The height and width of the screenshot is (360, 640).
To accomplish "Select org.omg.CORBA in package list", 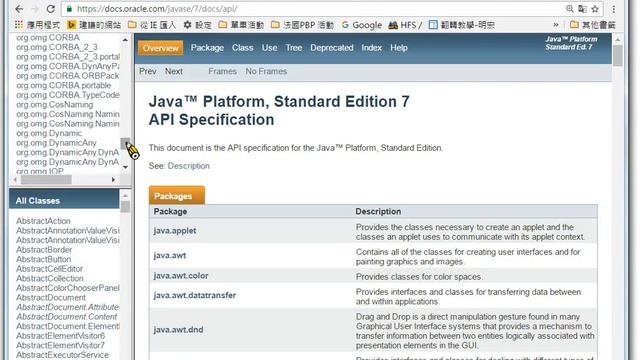I will pyautogui.click(x=48, y=38).
